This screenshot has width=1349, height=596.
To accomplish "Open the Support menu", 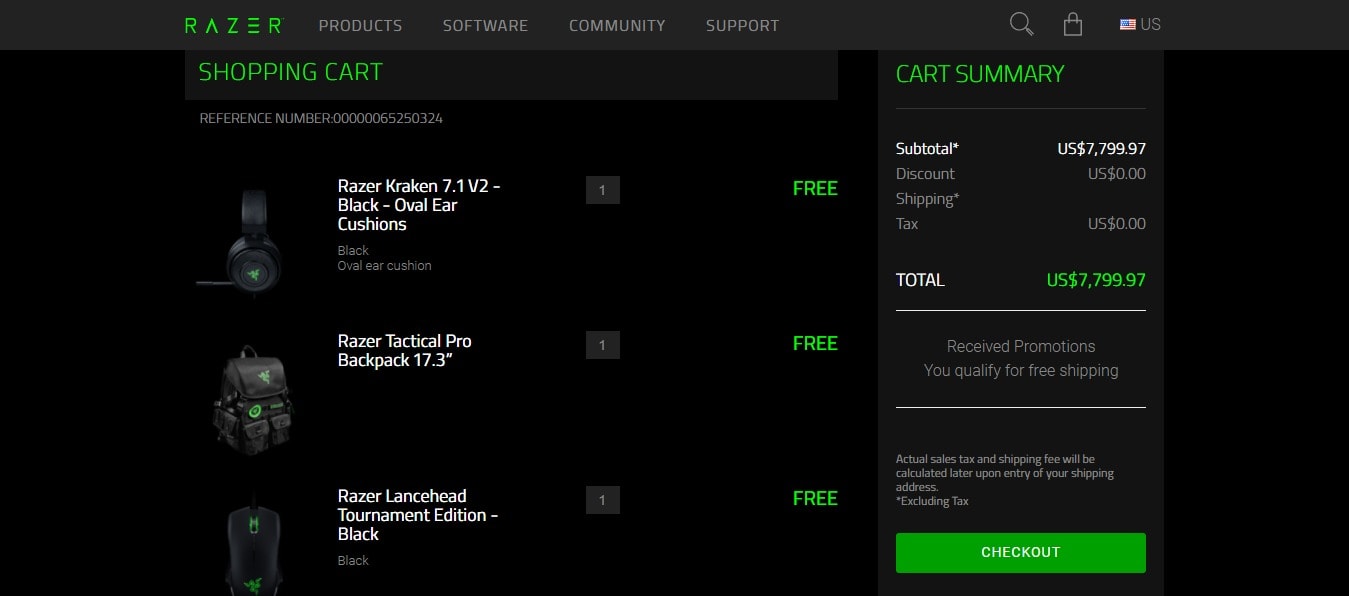I will 742,25.
